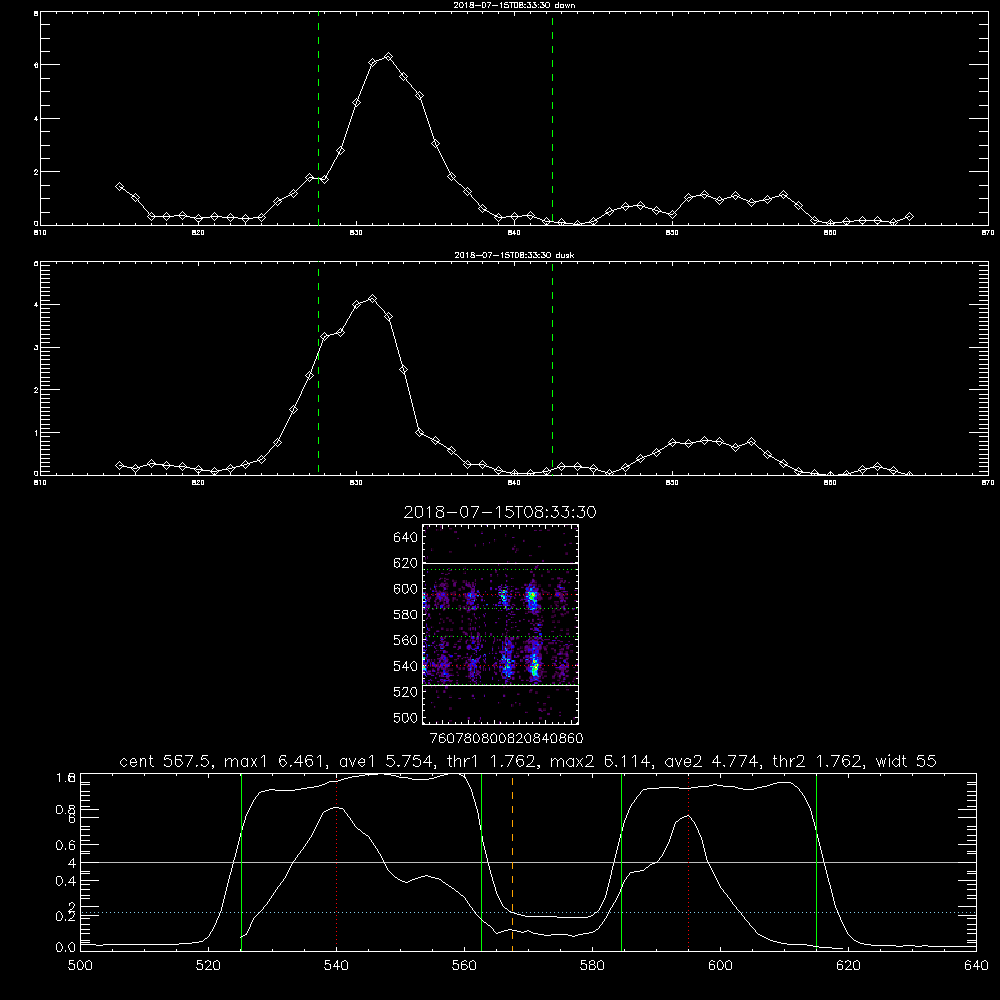Viewport: 1000px width, 1000px height.
Task: Select the green vertical line near 525
Action: 241,861
